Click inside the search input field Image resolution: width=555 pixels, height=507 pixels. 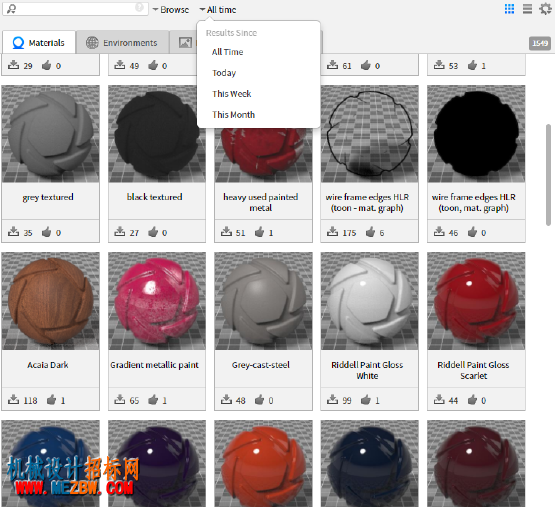pos(75,8)
